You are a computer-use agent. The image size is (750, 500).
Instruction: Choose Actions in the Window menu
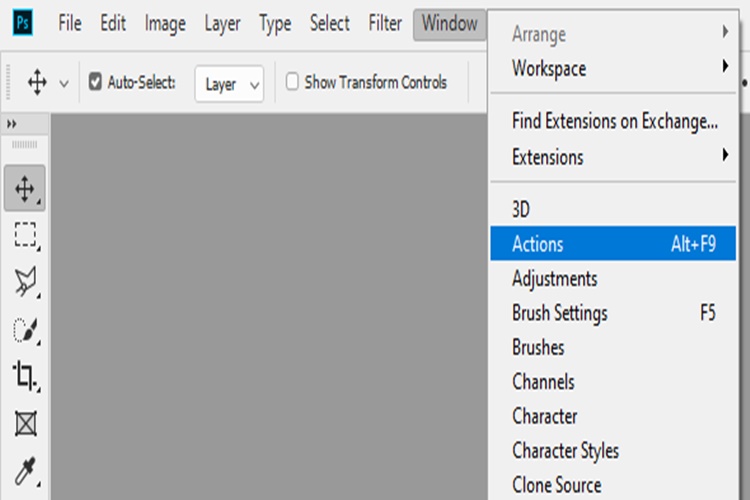613,244
